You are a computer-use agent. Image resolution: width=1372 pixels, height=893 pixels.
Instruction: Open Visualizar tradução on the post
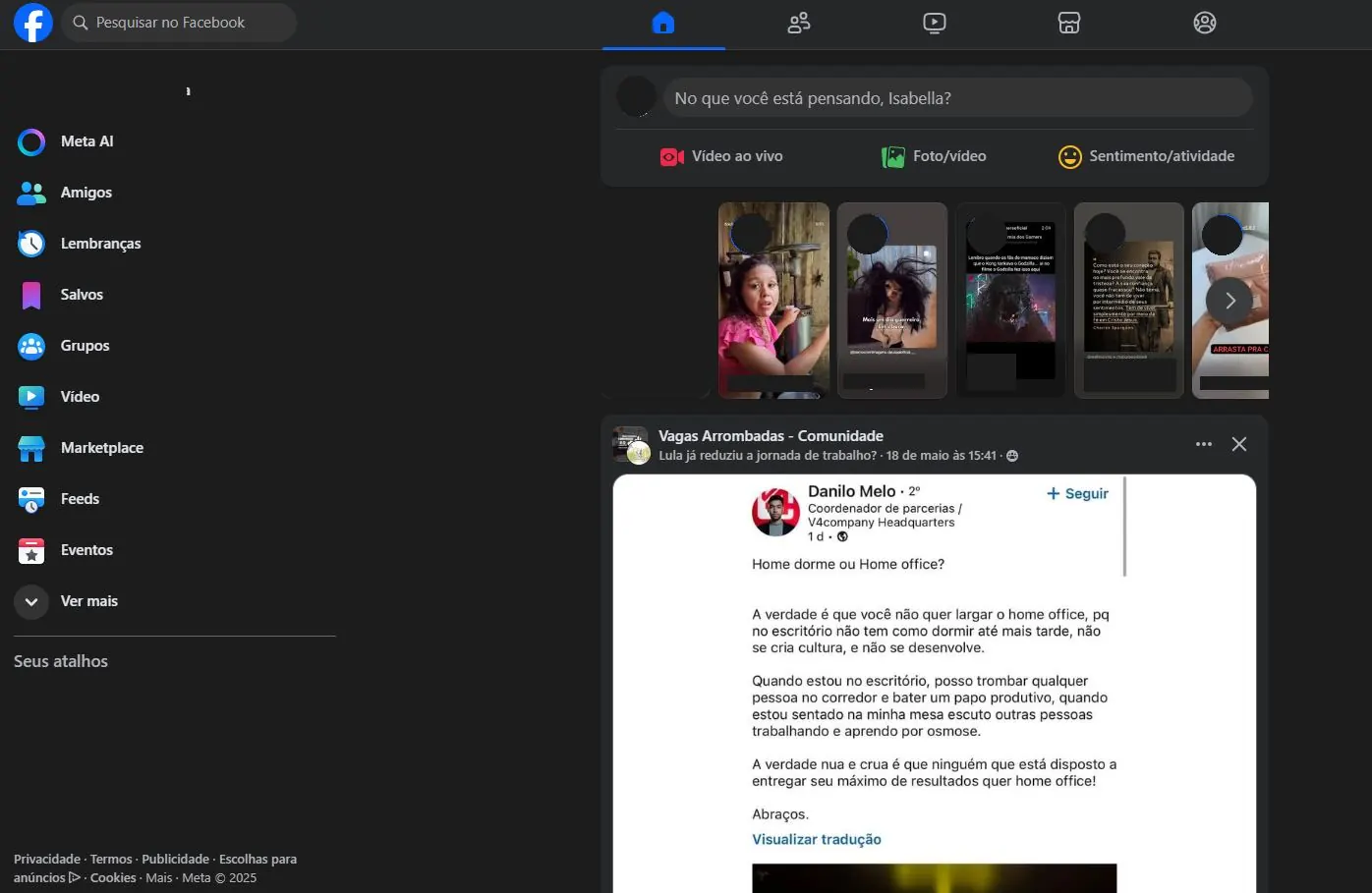pos(817,838)
